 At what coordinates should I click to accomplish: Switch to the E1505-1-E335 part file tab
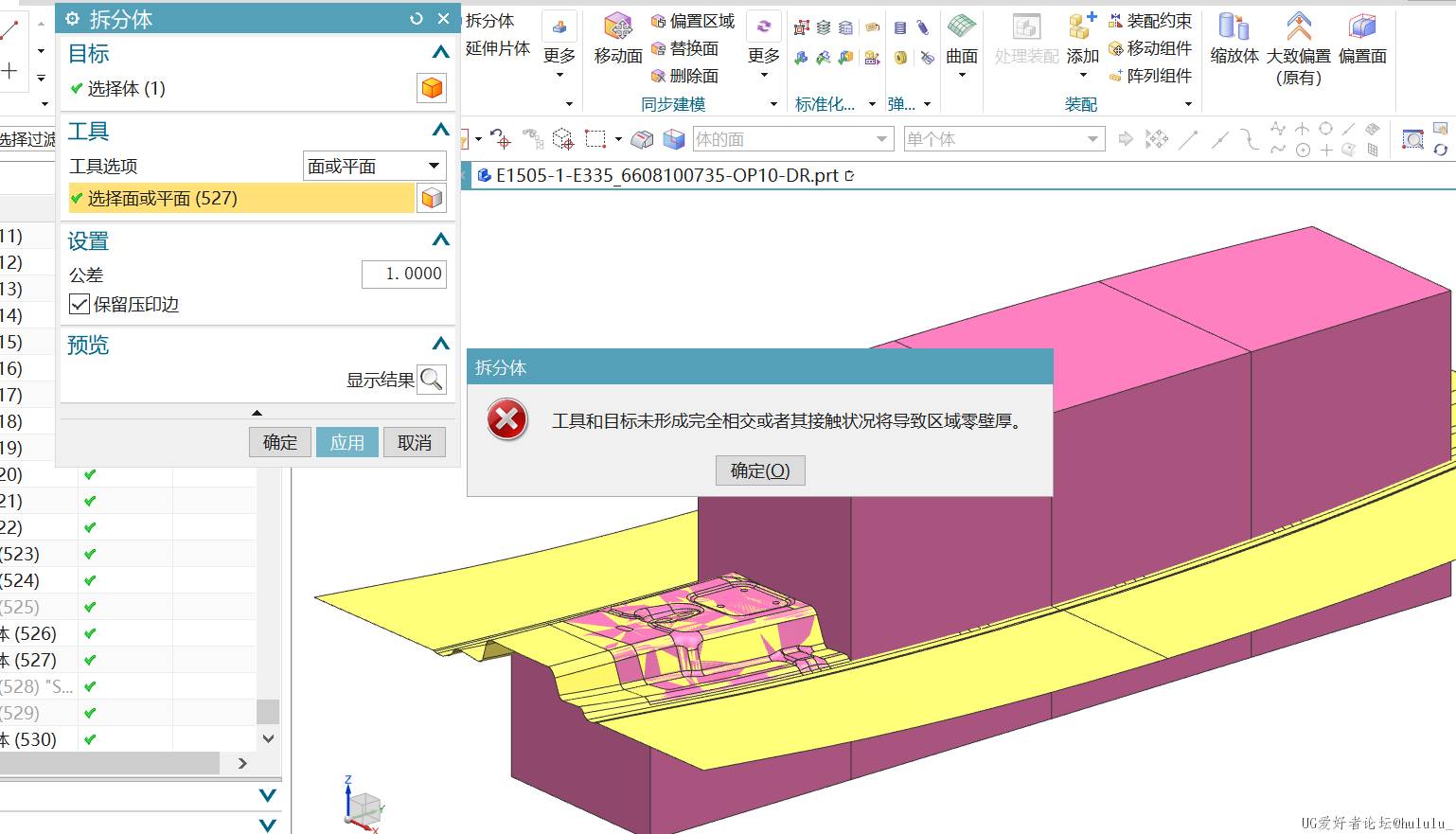[666, 175]
